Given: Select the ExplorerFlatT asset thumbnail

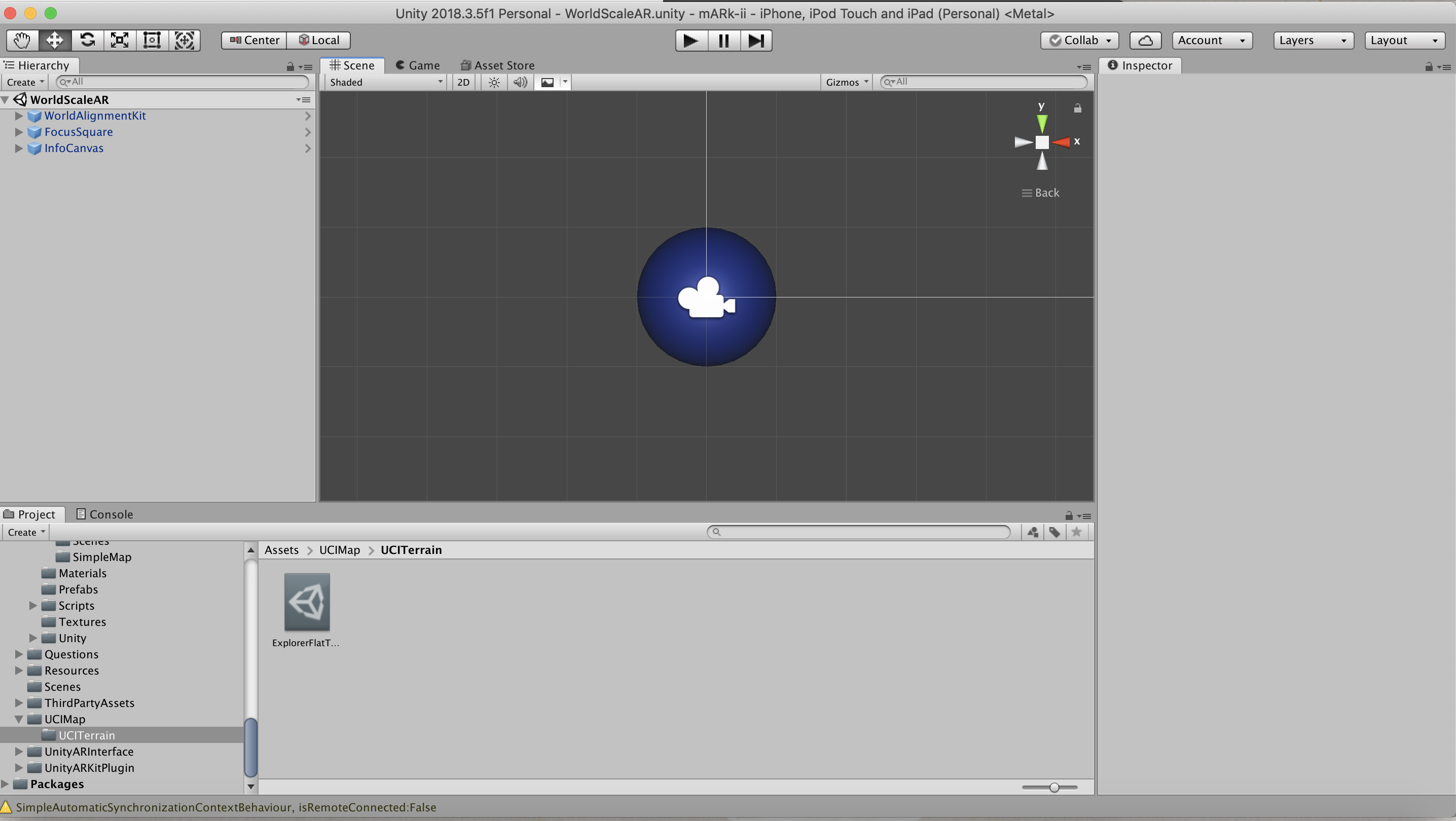Looking at the screenshot, I should (307, 602).
